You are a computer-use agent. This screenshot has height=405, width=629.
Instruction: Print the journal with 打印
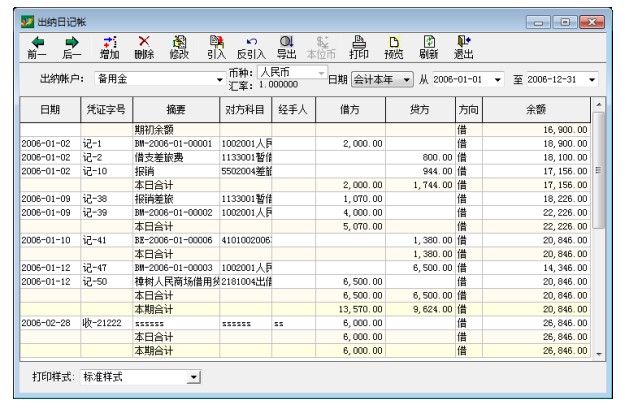[x=359, y=47]
